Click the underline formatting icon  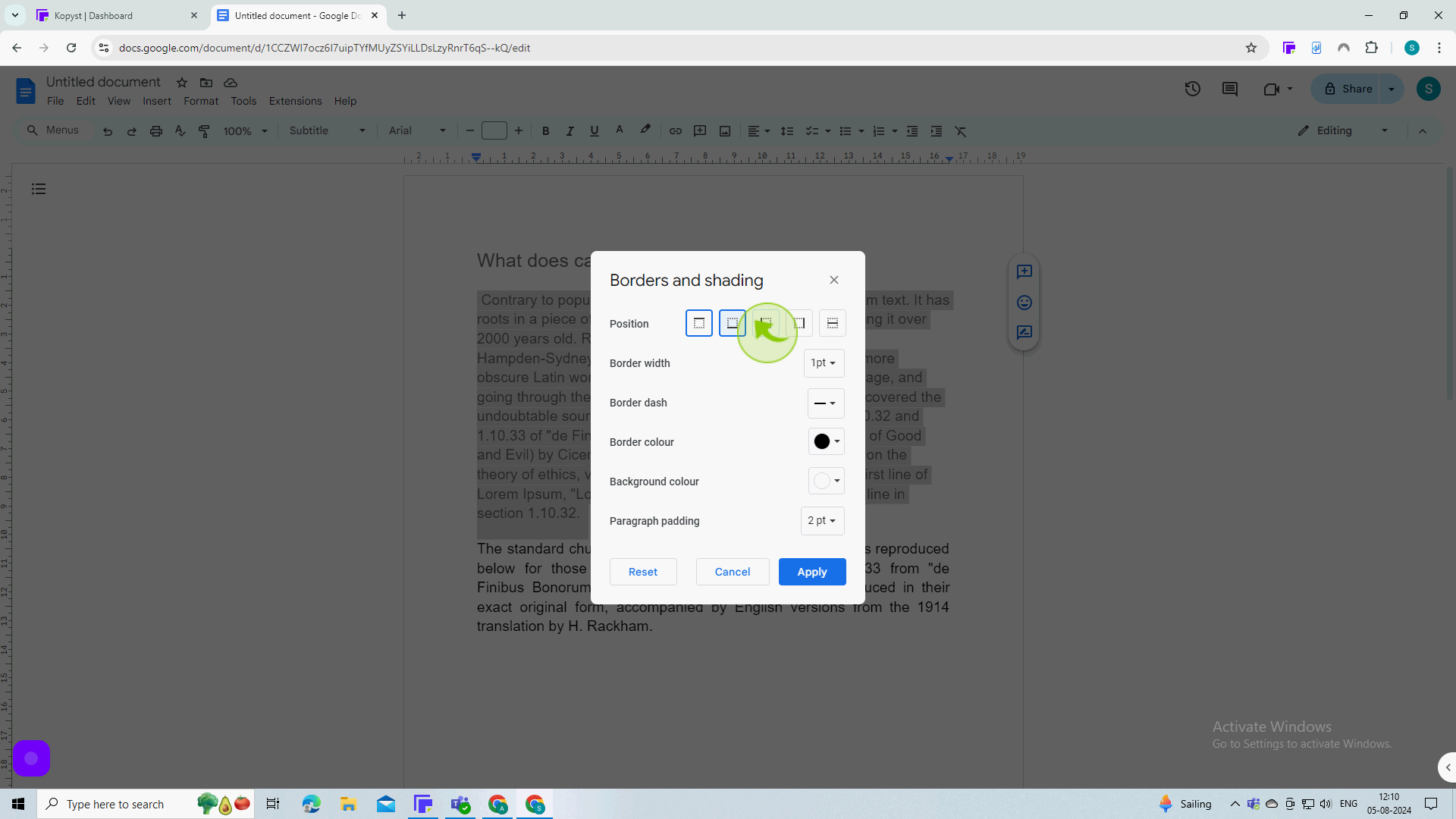(x=594, y=131)
